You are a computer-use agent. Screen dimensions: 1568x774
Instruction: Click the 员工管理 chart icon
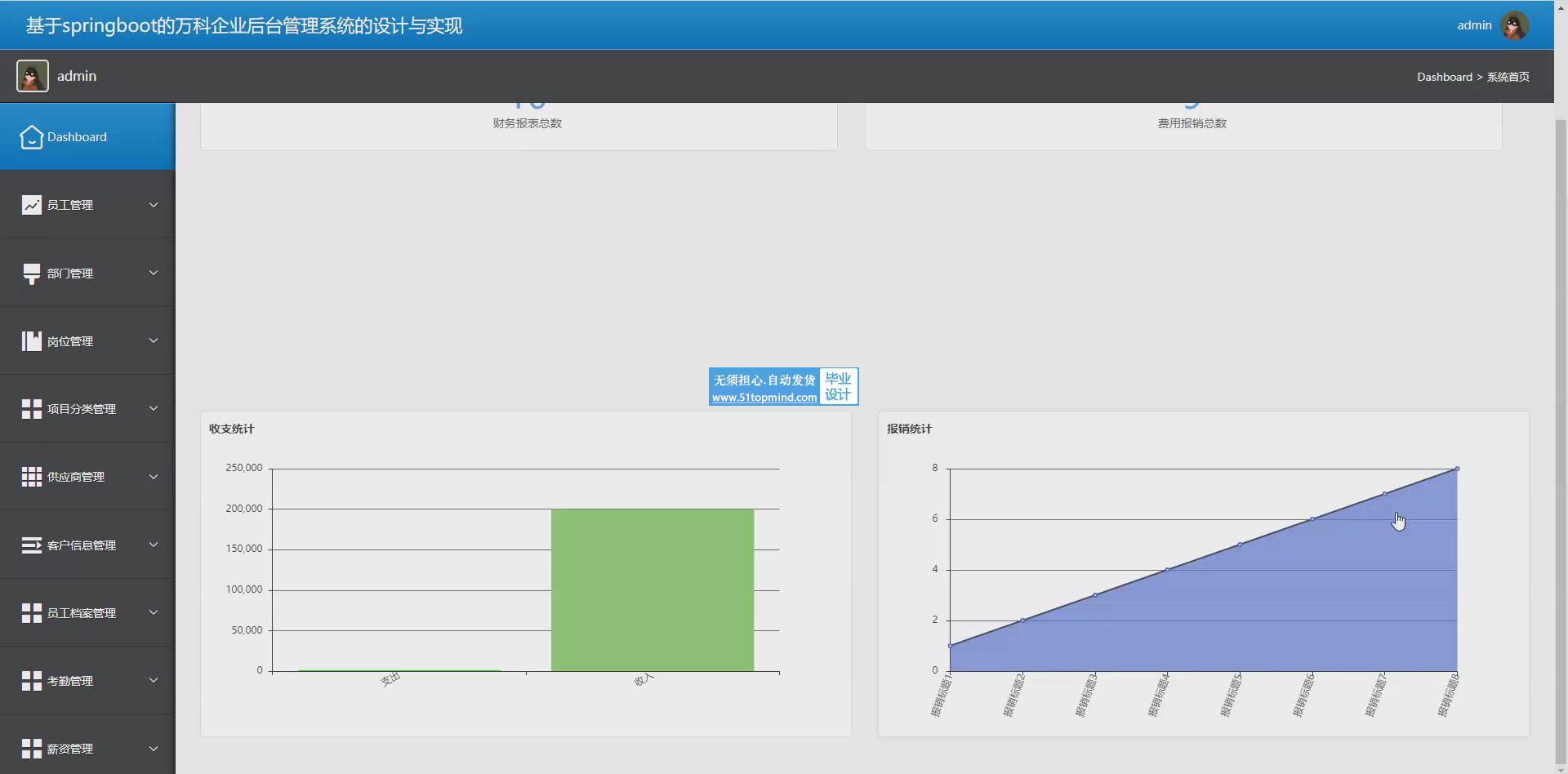(31, 205)
